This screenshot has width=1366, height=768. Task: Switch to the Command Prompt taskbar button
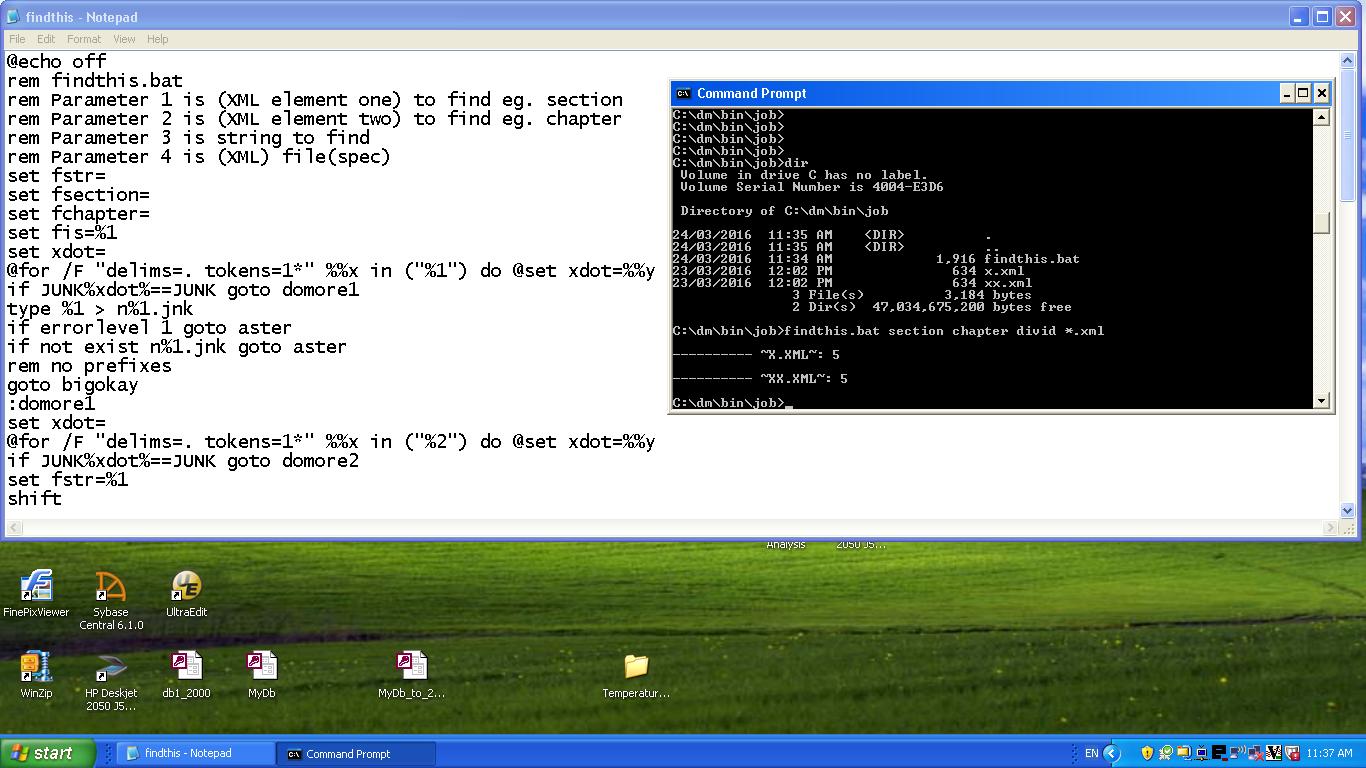[x=356, y=753]
